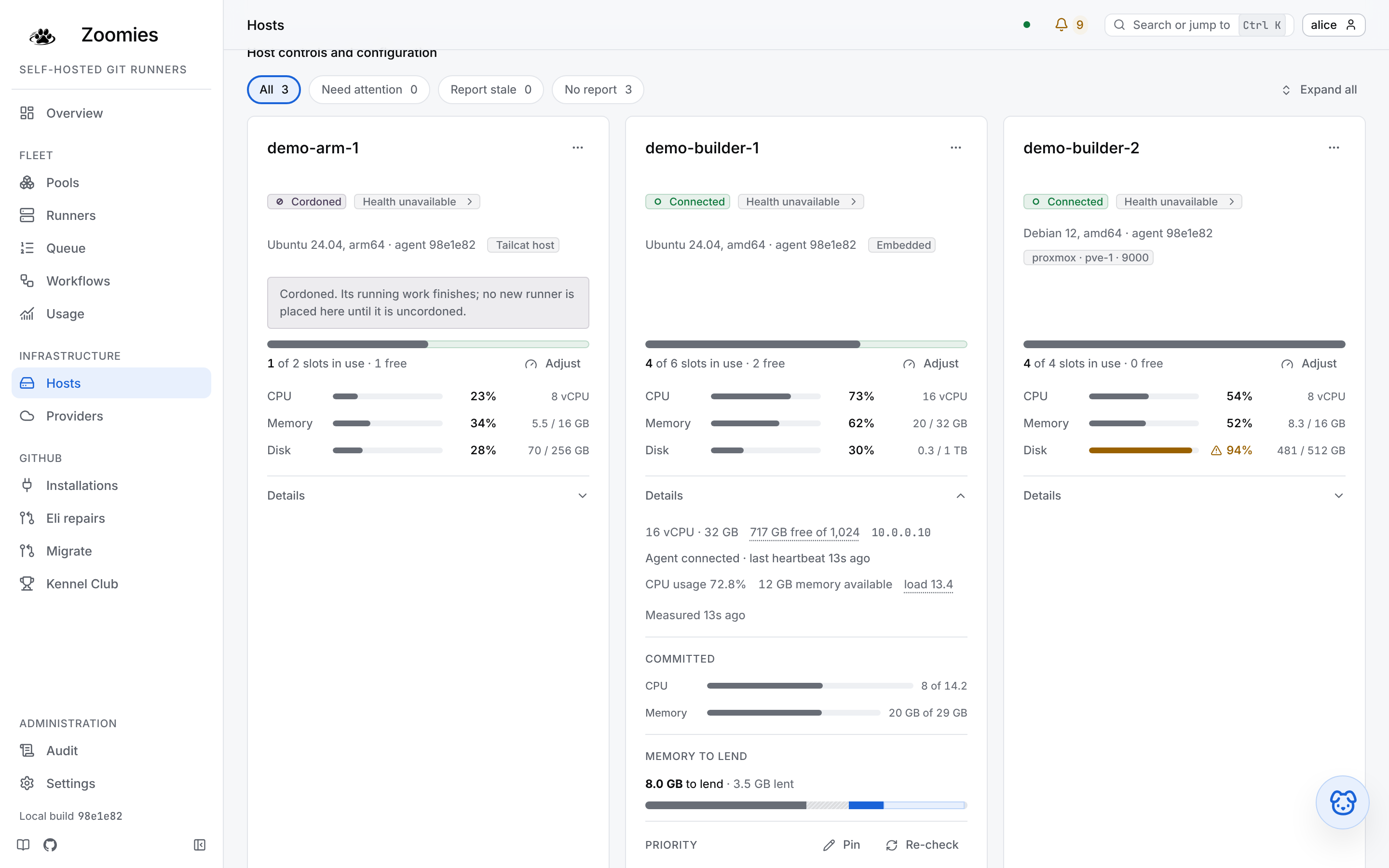Collapse Details on demo-builder-1
The width and height of the screenshot is (1389, 868).
tap(806, 495)
